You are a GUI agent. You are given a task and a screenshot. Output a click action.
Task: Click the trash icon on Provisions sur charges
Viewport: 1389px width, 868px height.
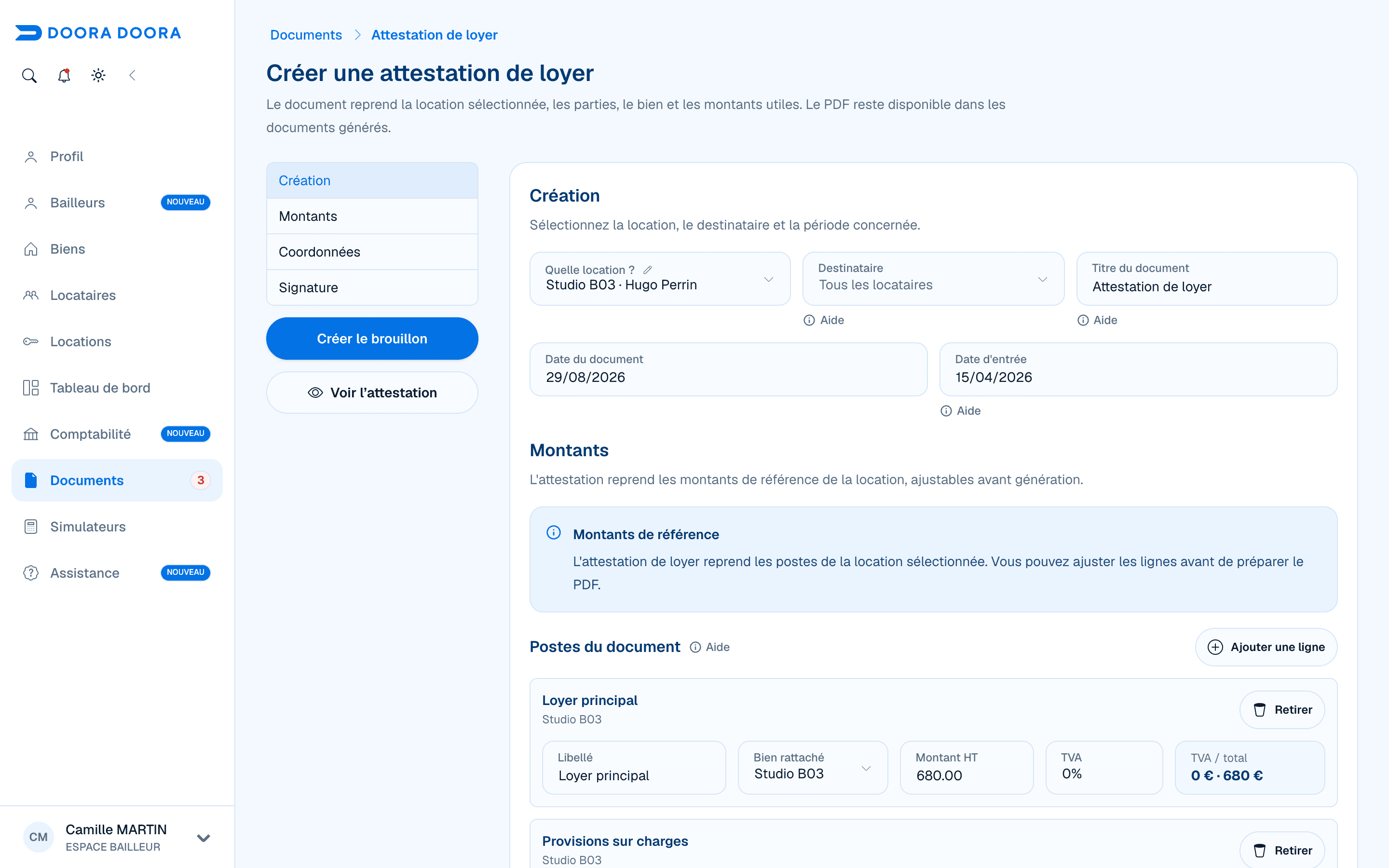pos(1260,851)
